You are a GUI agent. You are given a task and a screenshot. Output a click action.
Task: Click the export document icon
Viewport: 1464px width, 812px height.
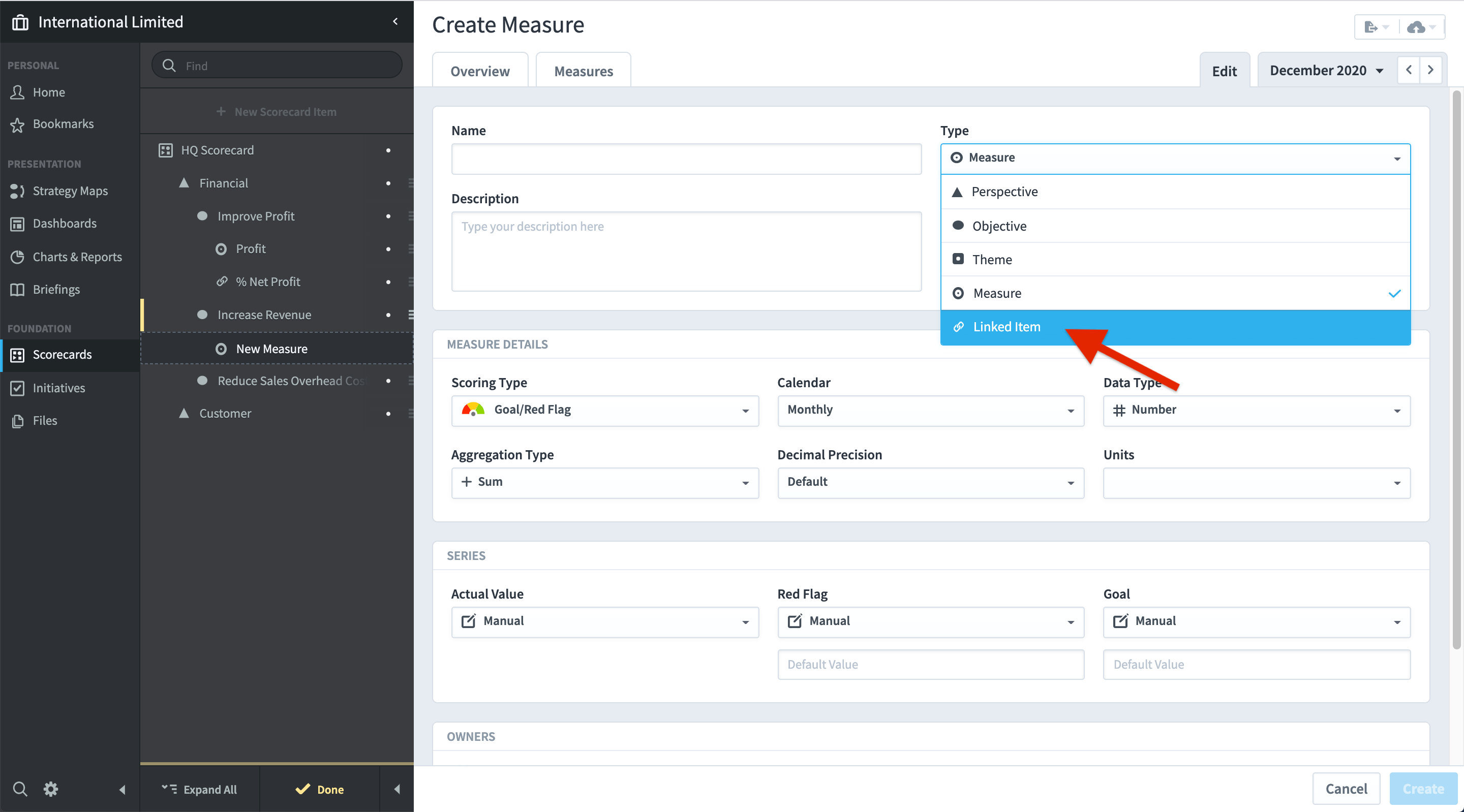(x=1371, y=27)
